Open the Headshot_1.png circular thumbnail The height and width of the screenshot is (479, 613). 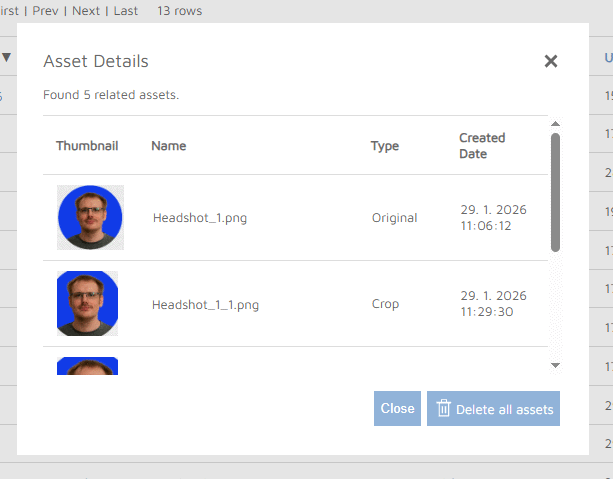(90, 217)
